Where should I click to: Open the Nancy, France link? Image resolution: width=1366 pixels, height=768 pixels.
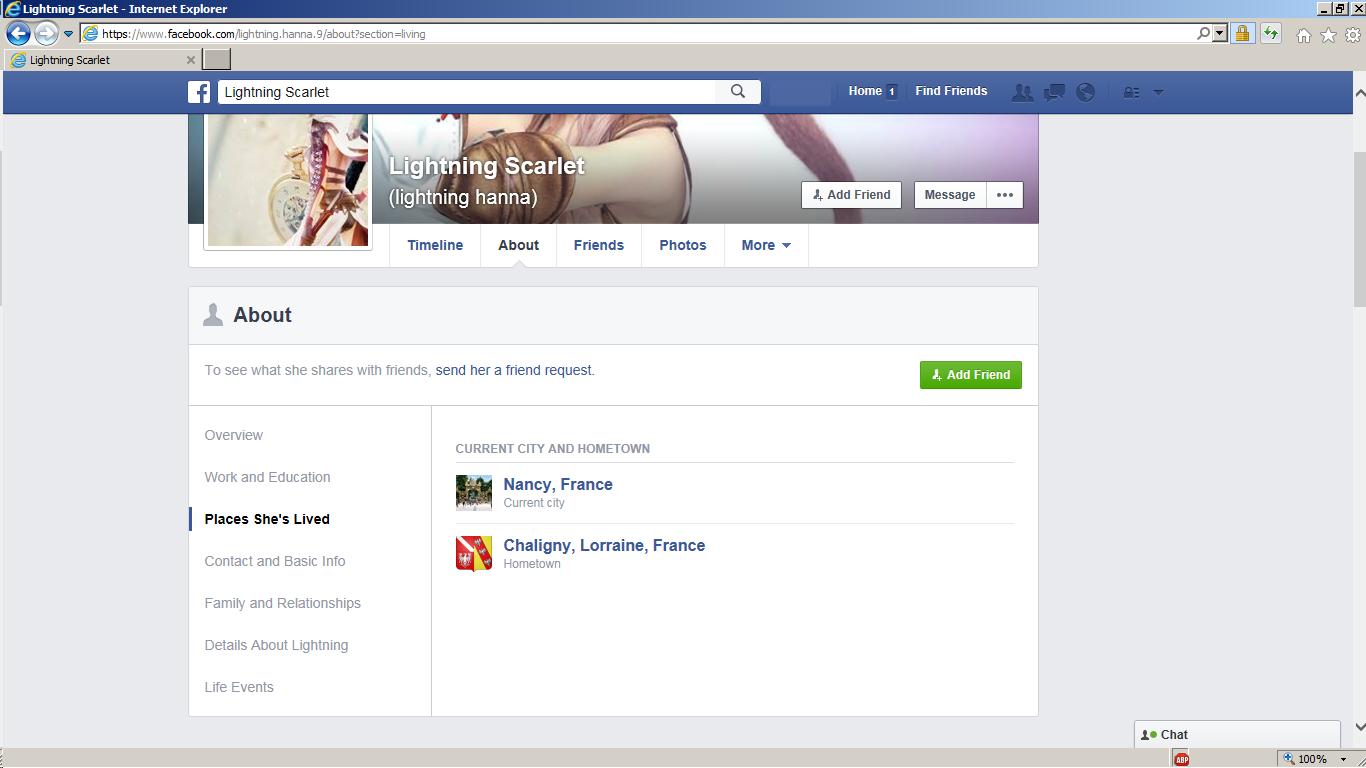click(558, 484)
